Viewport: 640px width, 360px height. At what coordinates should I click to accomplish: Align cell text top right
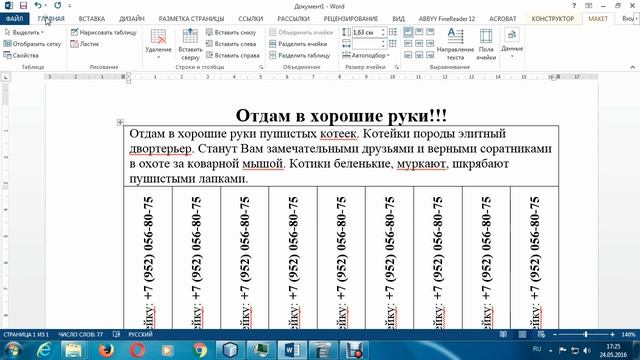[x=430, y=32]
